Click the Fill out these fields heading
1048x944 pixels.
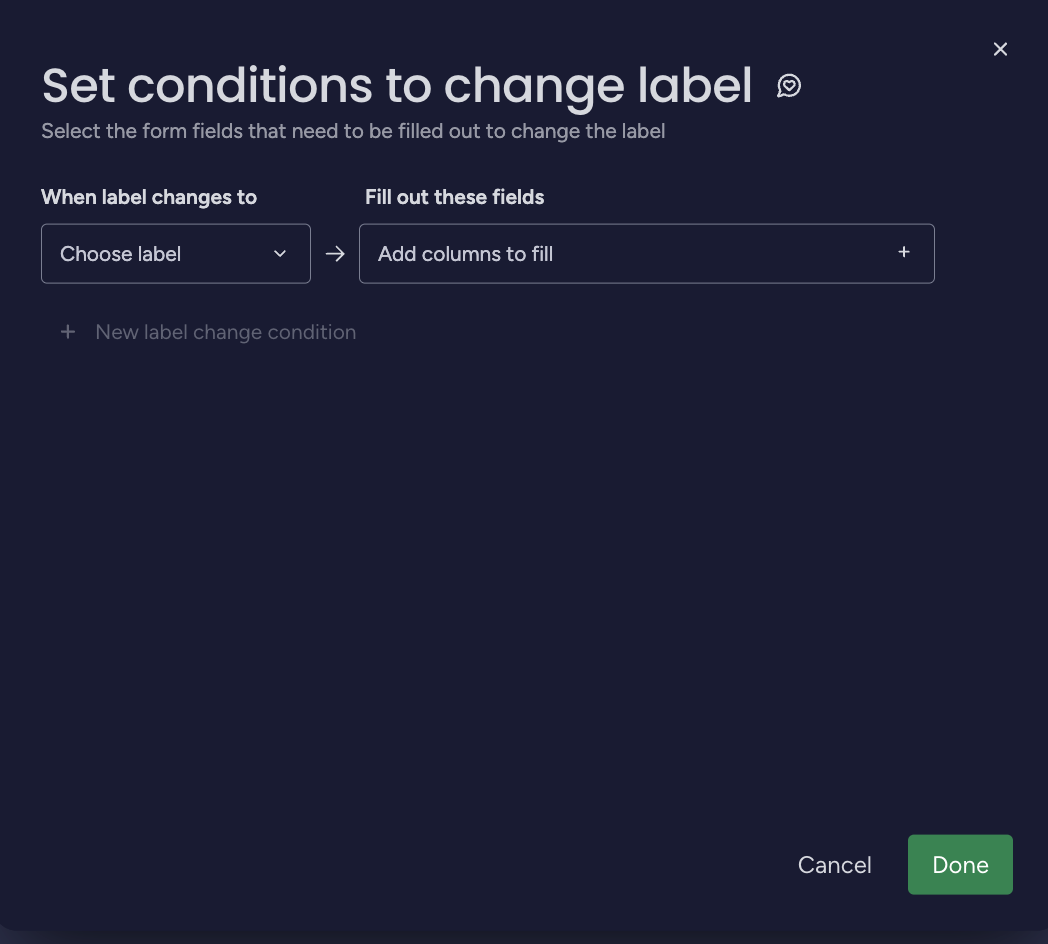(454, 197)
